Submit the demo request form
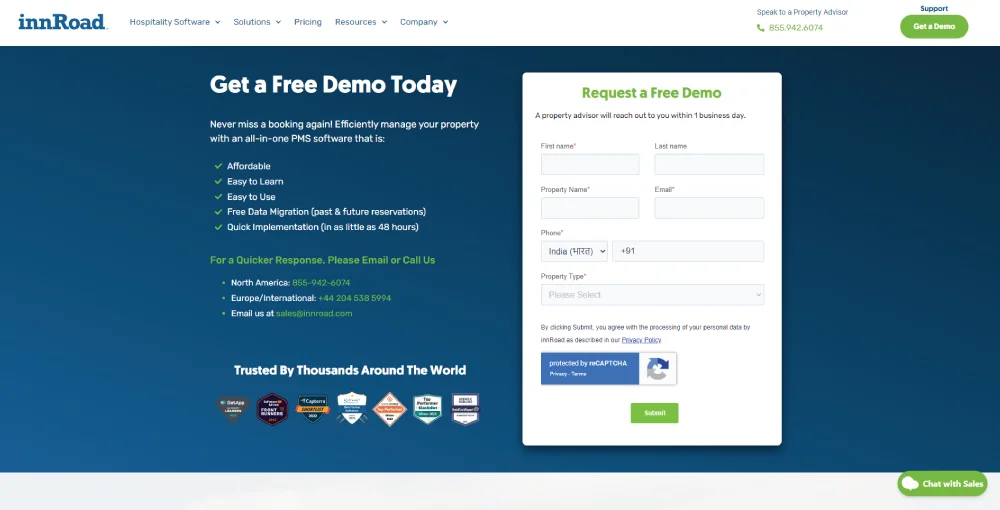The image size is (1000, 510). (x=654, y=413)
